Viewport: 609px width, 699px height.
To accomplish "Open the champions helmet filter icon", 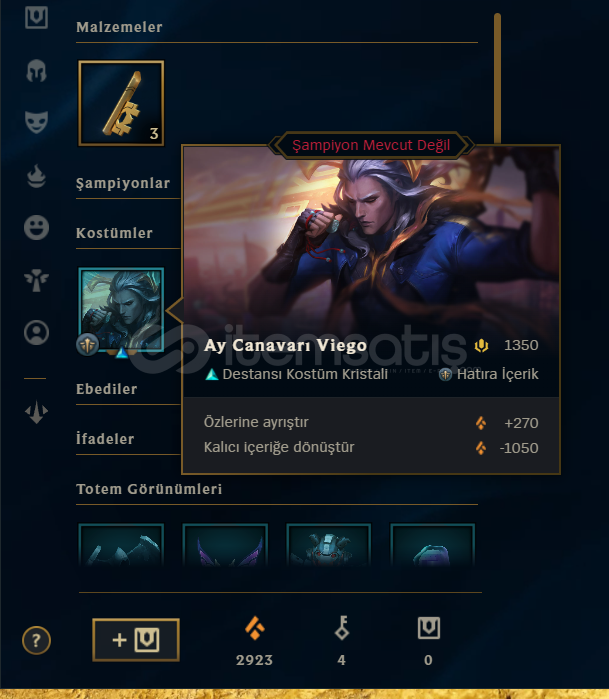I will 37,70.
